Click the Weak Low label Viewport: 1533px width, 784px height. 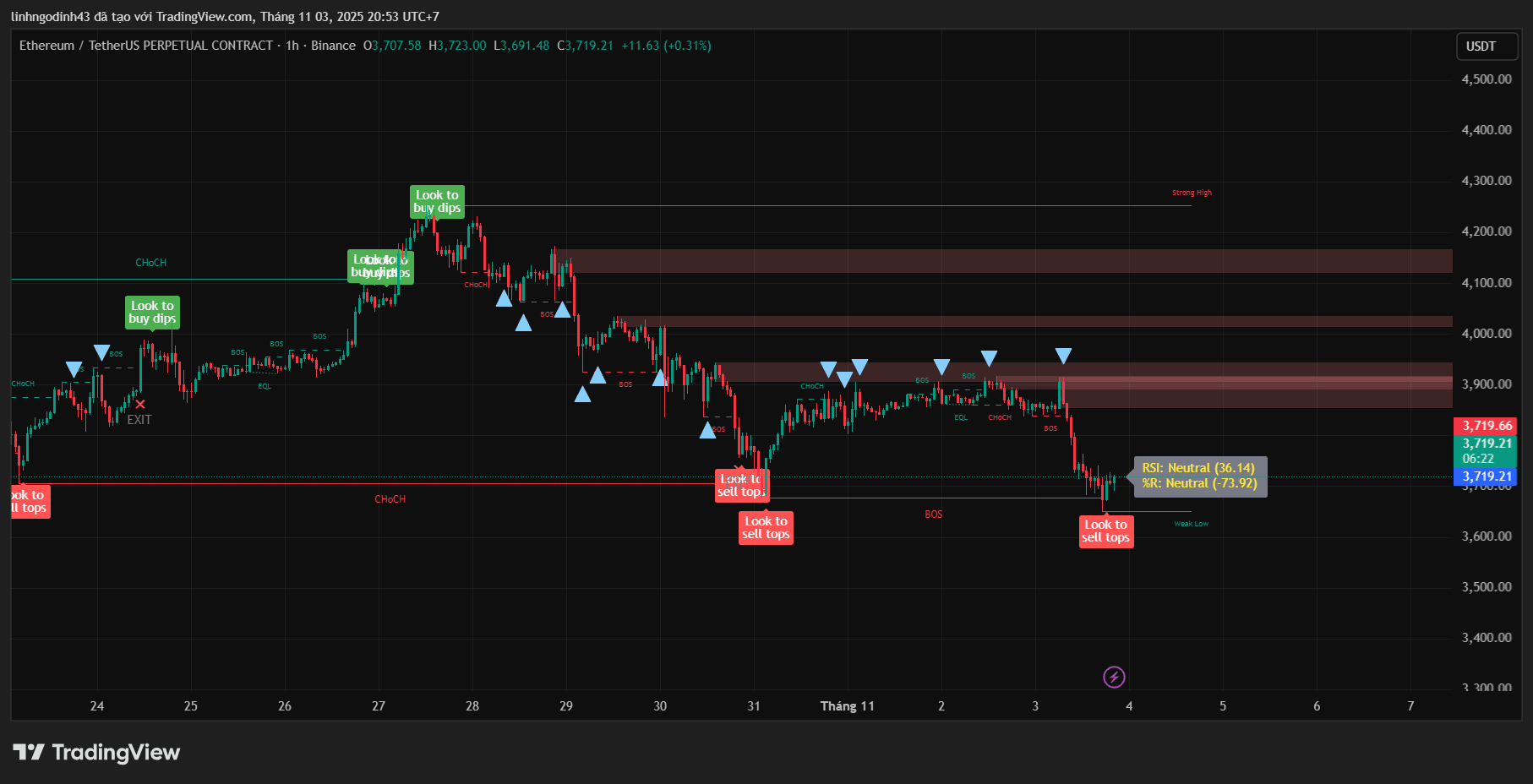tap(1191, 524)
